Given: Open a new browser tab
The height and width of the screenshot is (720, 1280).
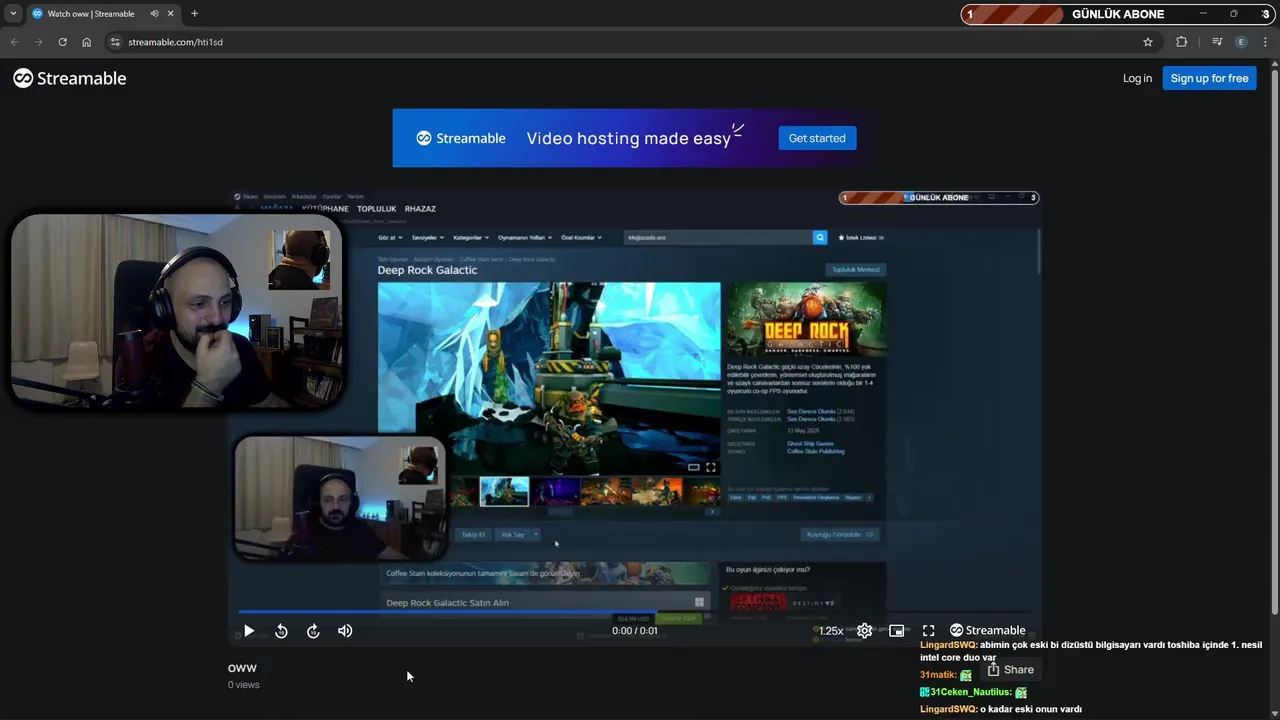Looking at the screenshot, I should 194,14.
